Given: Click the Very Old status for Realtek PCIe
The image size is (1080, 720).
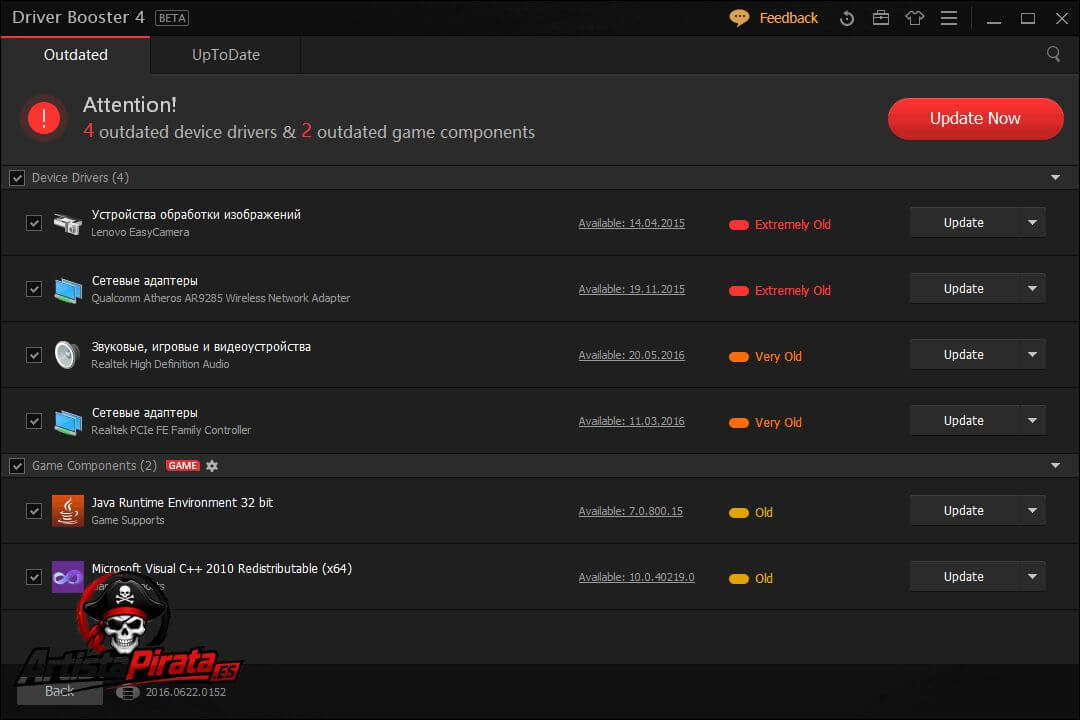Looking at the screenshot, I should tap(765, 422).
